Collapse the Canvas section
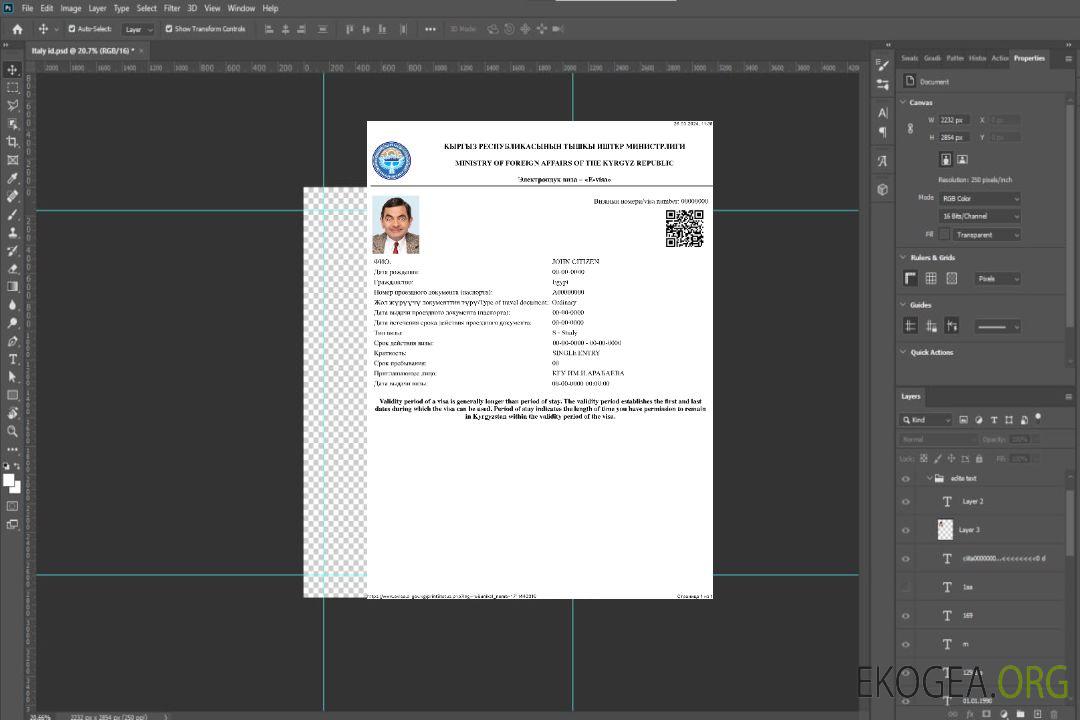The image size is (1080, 720). click(903, 102)
